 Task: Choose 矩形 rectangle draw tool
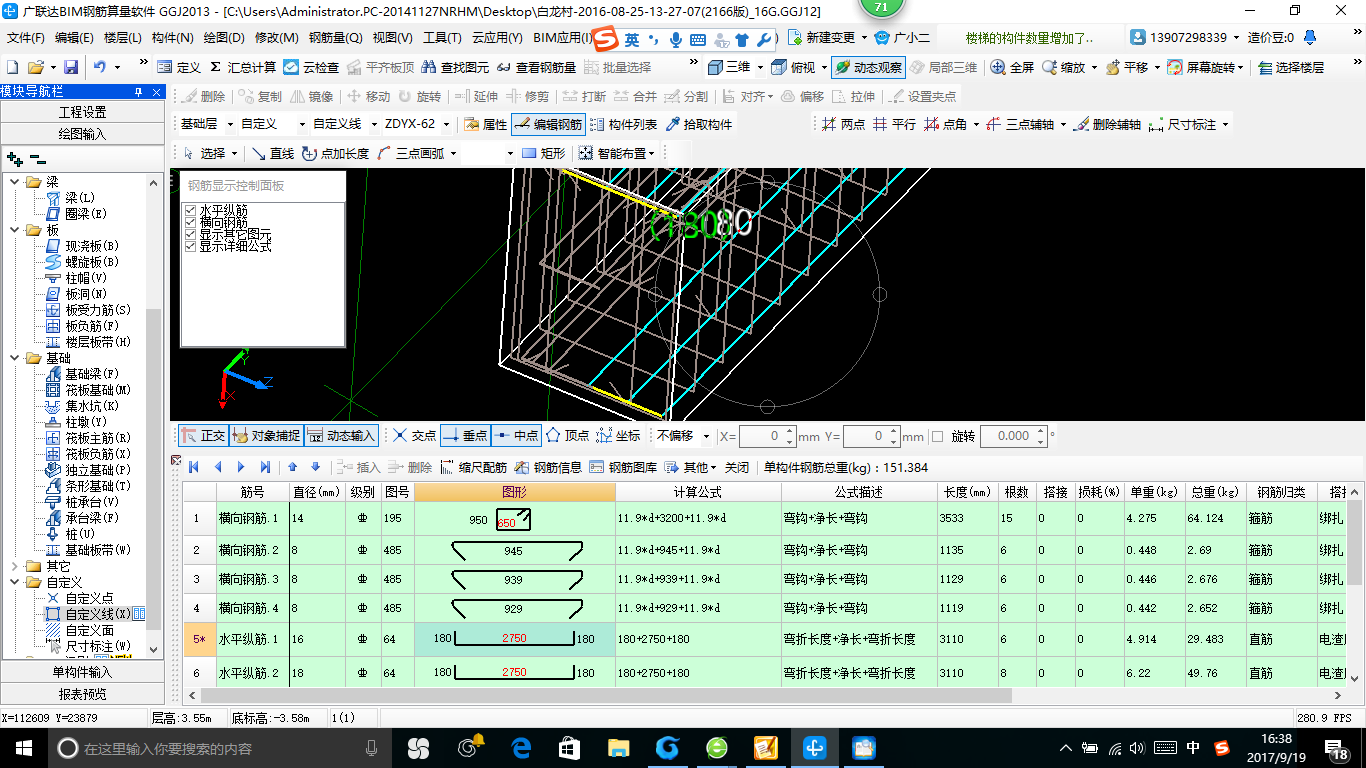point(544,153)
